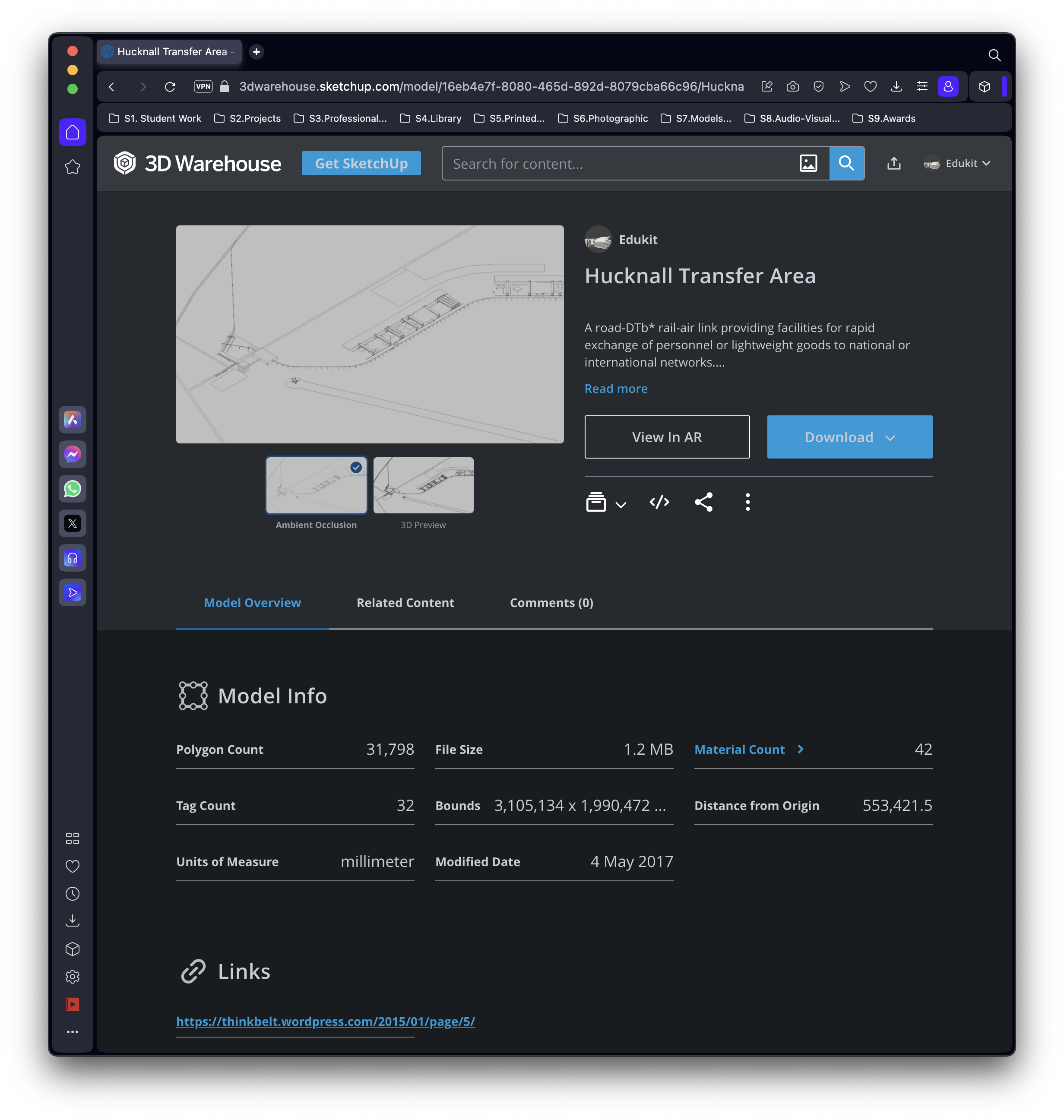Open X (Twitter) in the sidebar
1064x1120 pixels.
(73, 523)
